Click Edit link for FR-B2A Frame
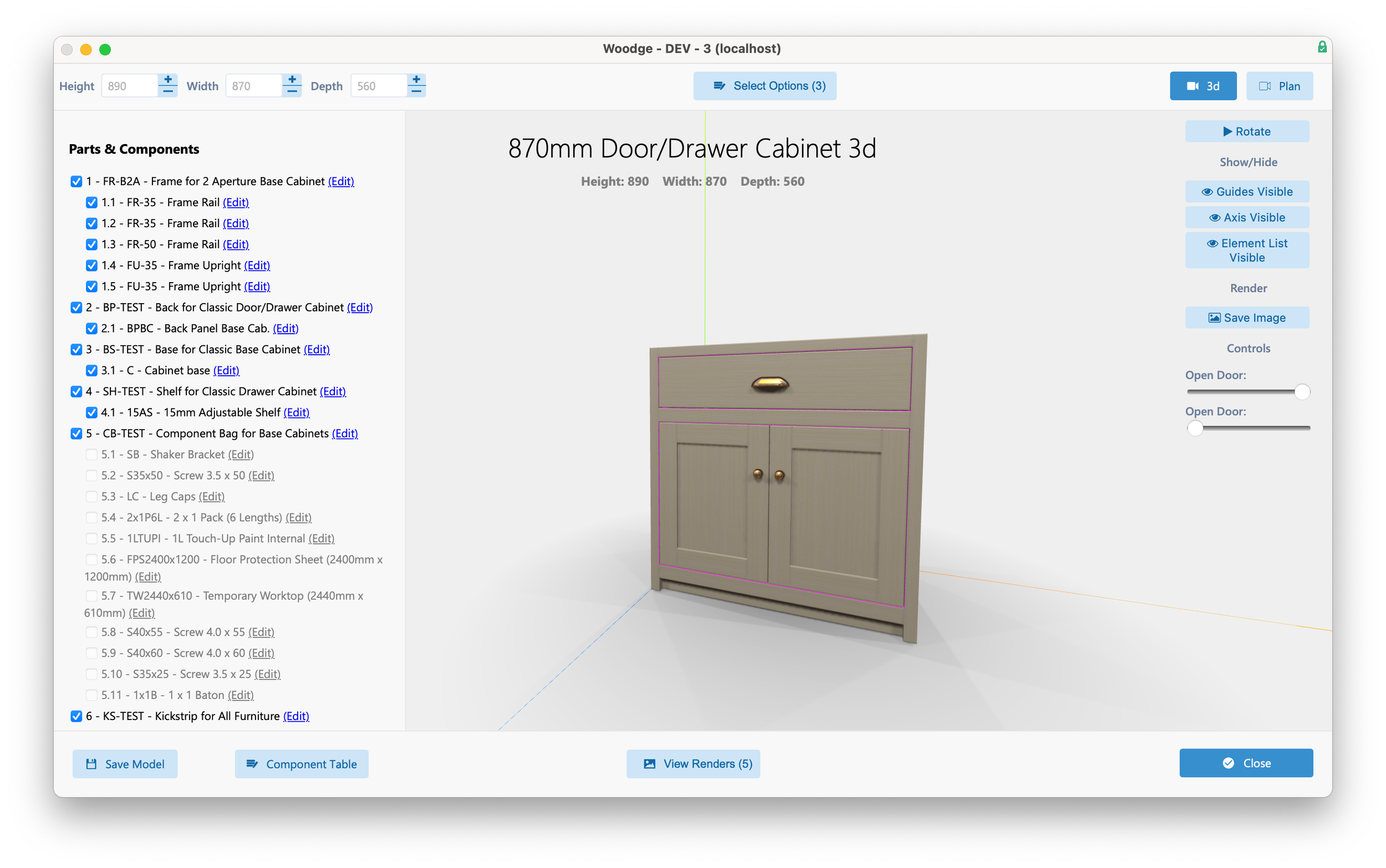This screenshot has width=1386, height=868. 340,181
